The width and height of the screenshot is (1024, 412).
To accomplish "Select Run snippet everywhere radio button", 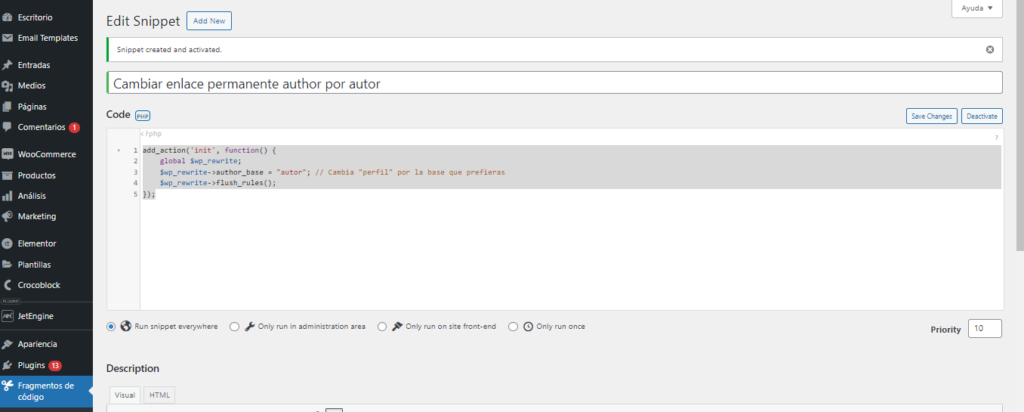I will [x=111, y=326].
